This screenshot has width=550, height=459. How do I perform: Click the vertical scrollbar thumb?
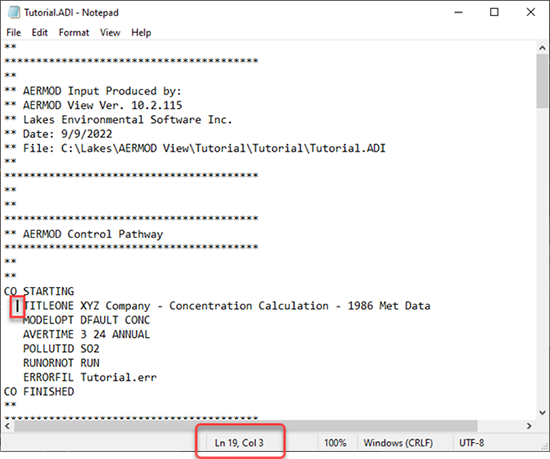click(542, 81)
